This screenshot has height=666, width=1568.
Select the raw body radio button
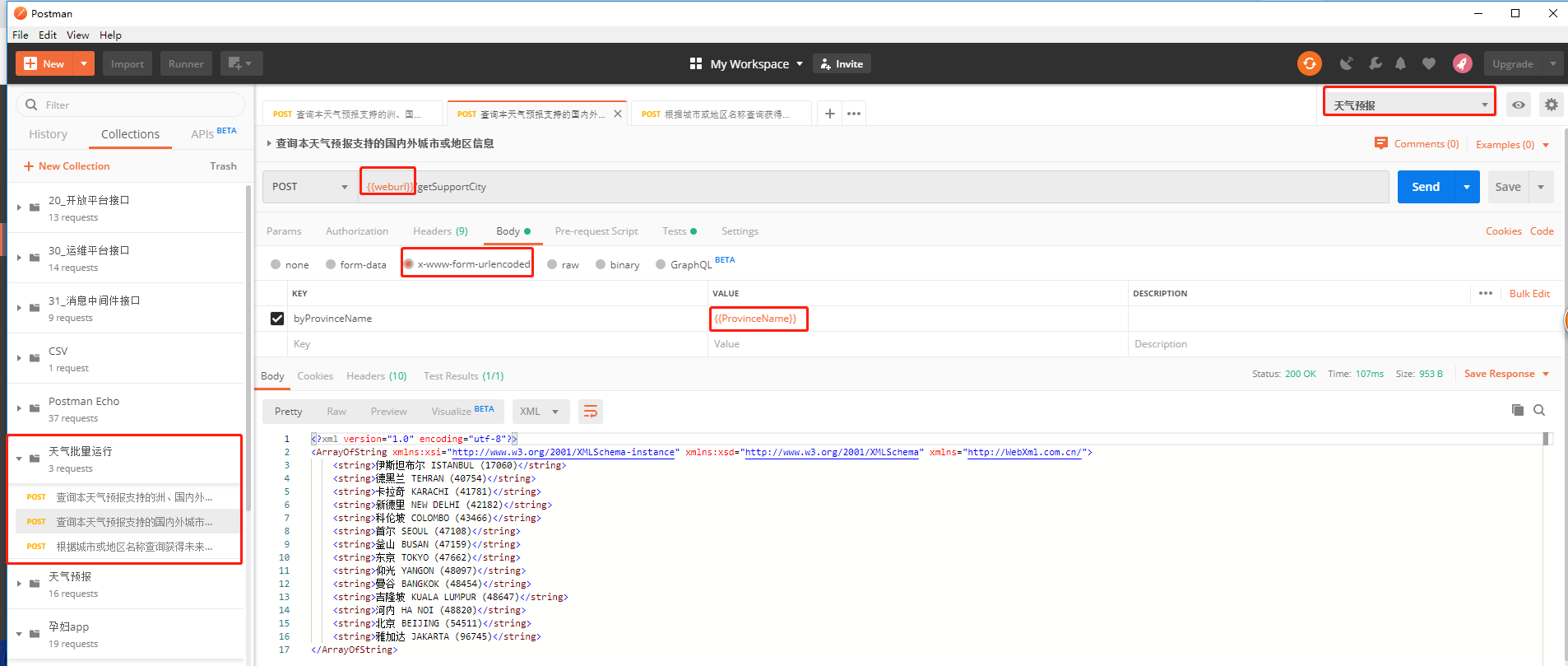pyautogui.click(x=552, y=264)
